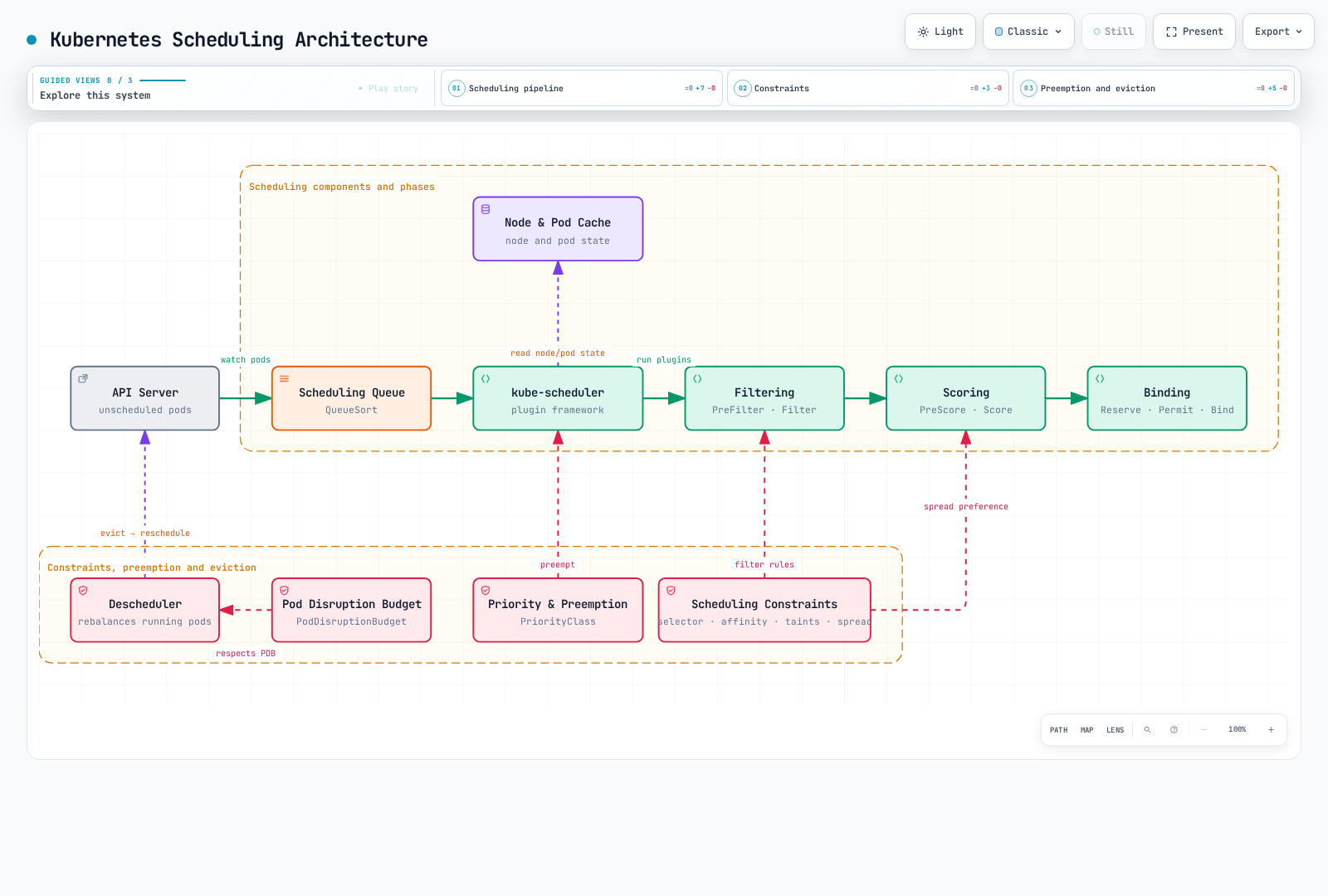The image size is (1328, 896).
Task: Click the 'Scheduling components and phases' group label
Action: 342,187
